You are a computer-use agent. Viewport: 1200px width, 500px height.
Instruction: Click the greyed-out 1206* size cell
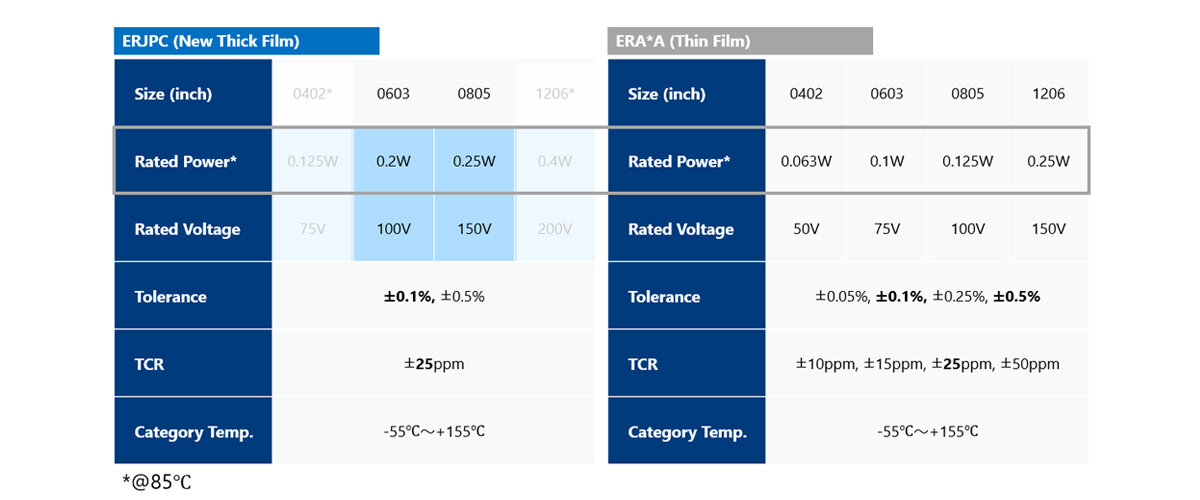coord(555,94)
